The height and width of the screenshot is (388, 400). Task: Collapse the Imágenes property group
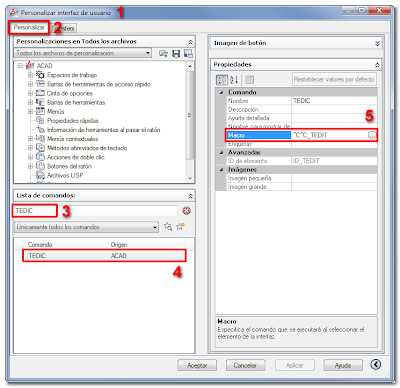pyautogui.click(x=221, y=170)
